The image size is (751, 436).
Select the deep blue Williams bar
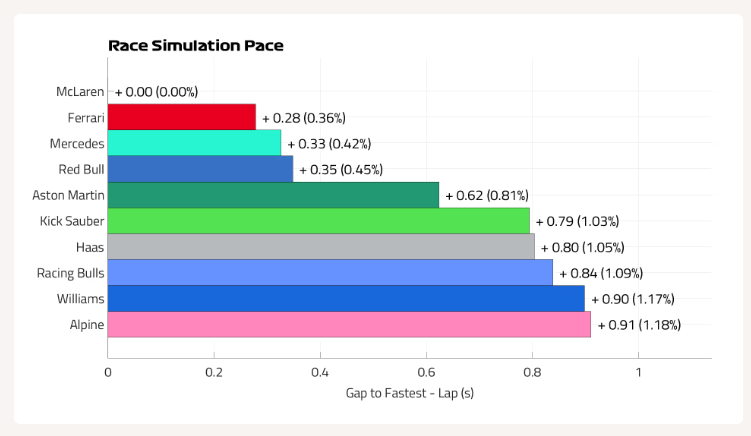pyautogui.click(x=346, y=298)
